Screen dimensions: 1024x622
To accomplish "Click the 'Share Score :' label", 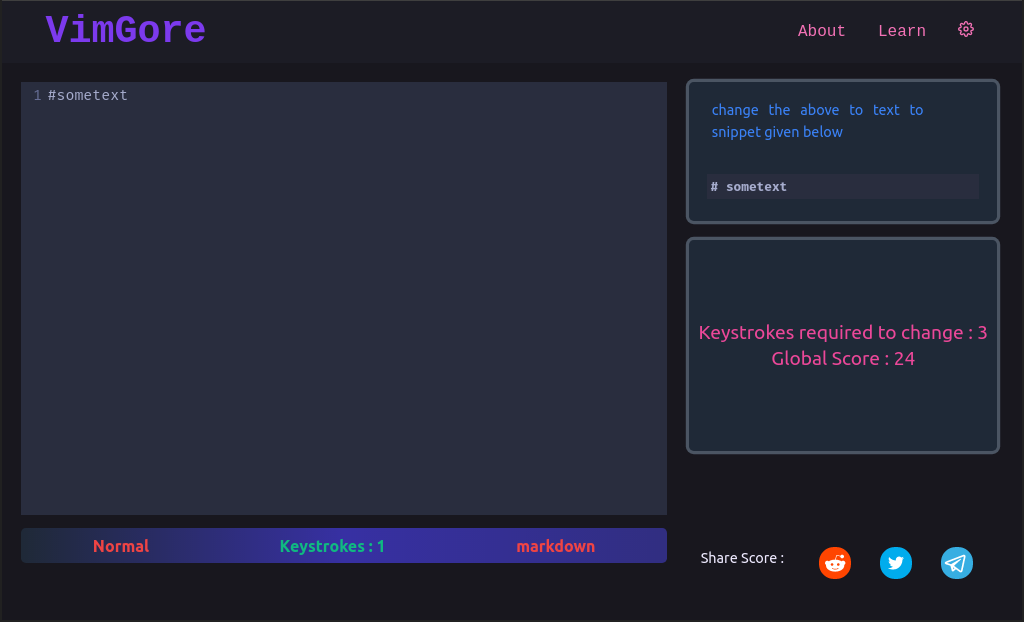I will tap(742, 558).
